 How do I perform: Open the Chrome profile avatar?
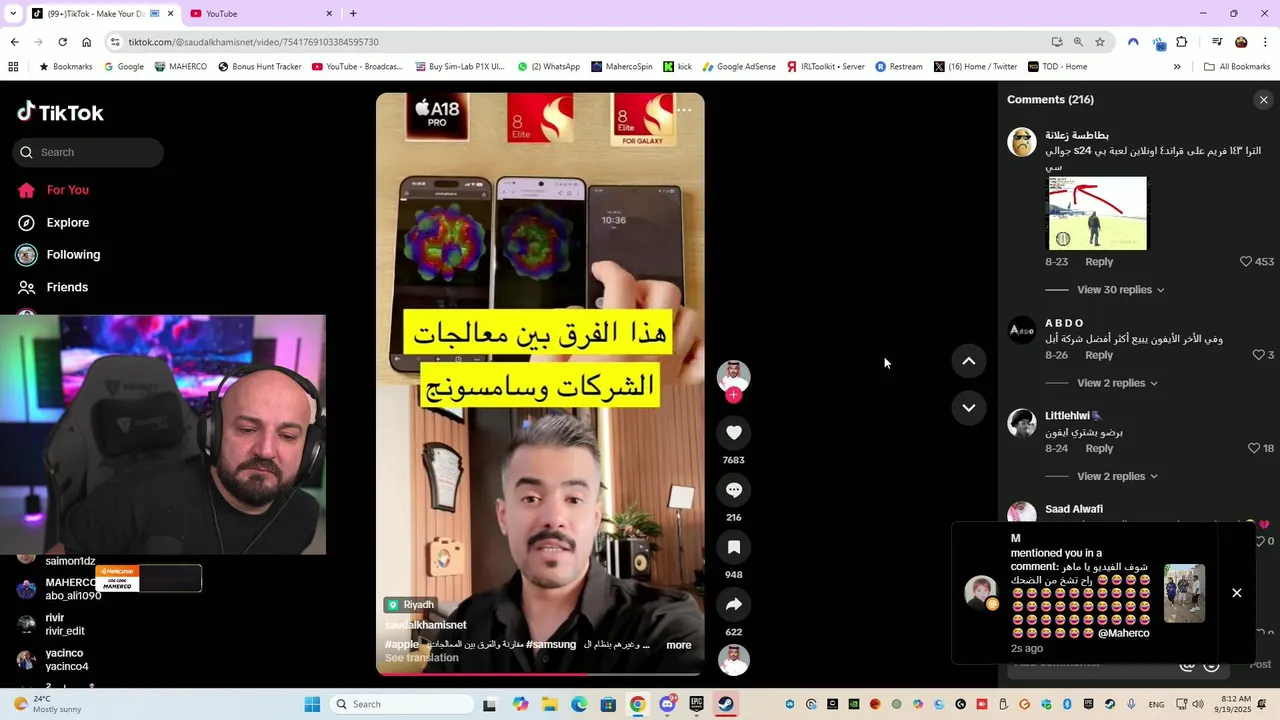[1241, 42]
